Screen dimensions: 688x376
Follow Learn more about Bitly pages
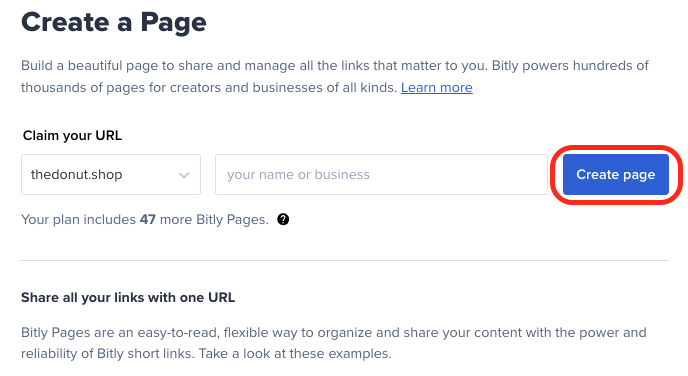(437, 88)
